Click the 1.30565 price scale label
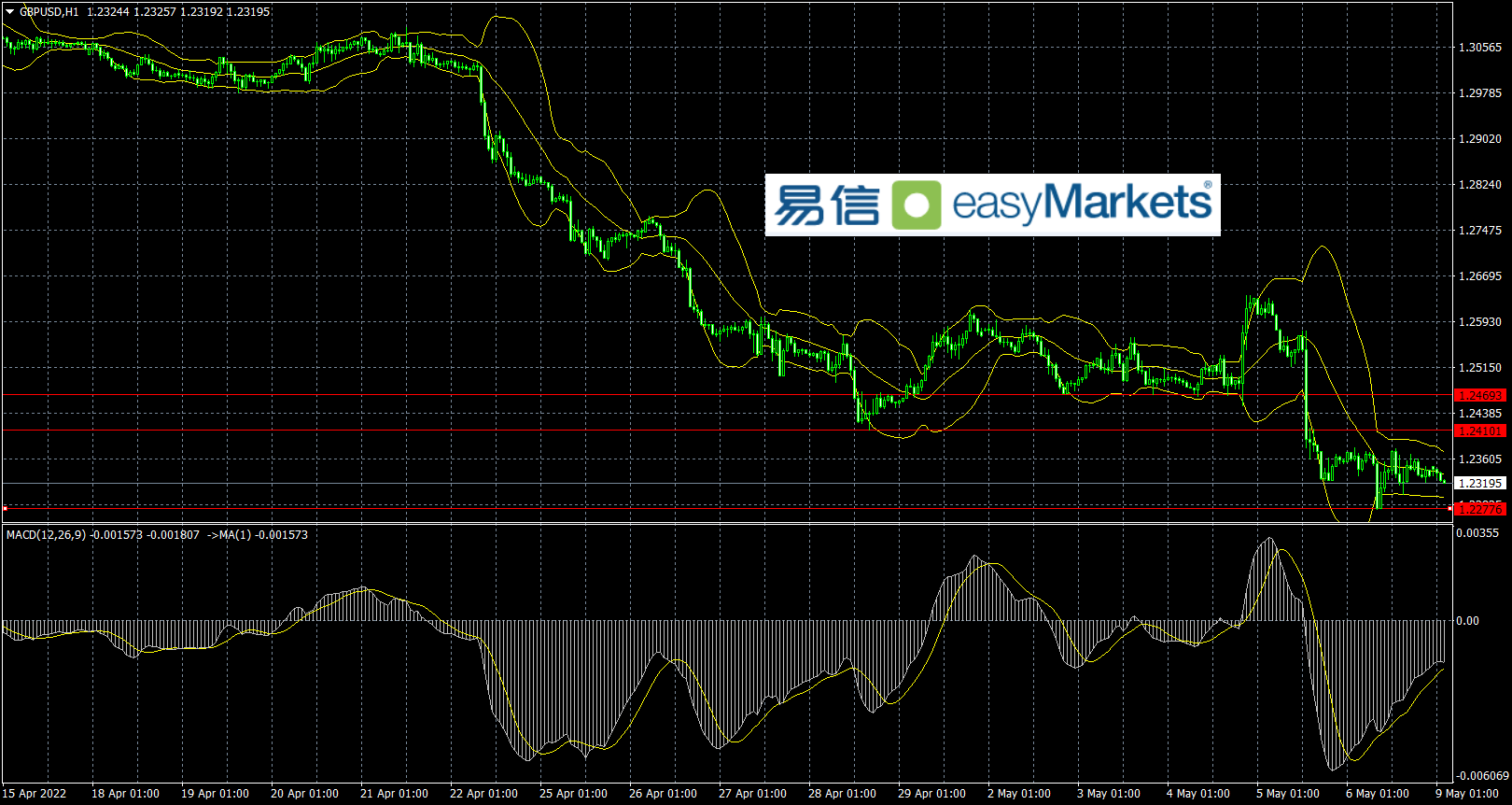This screenshot has width=1512, height=805. tap(1480, 48)
